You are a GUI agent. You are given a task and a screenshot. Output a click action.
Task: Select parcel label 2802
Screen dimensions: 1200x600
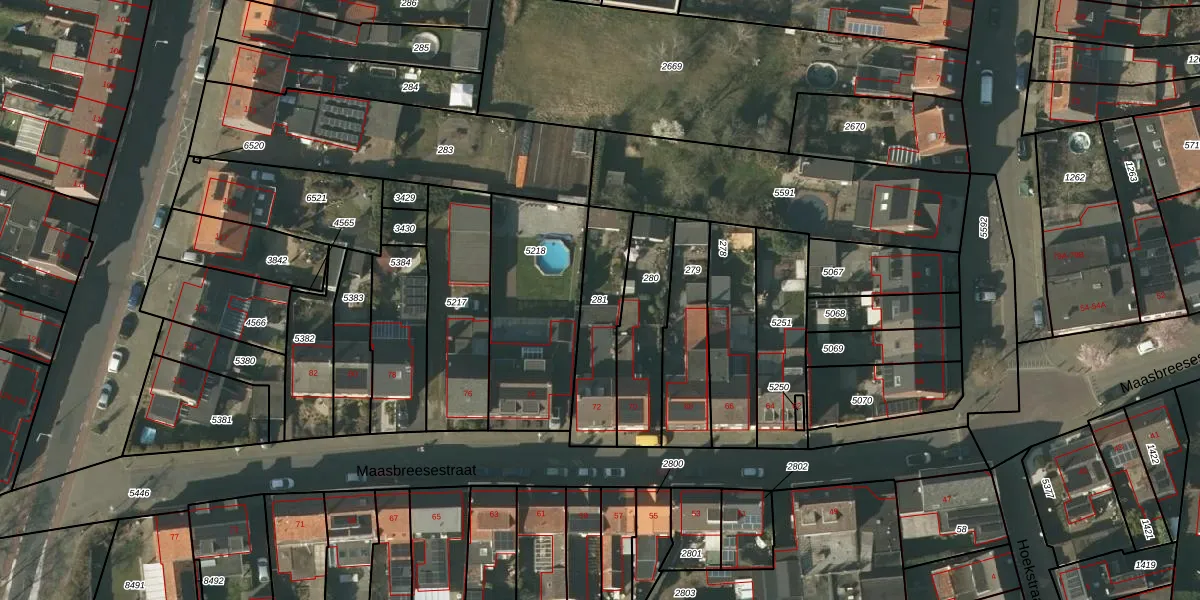click(x=797, y=467)
